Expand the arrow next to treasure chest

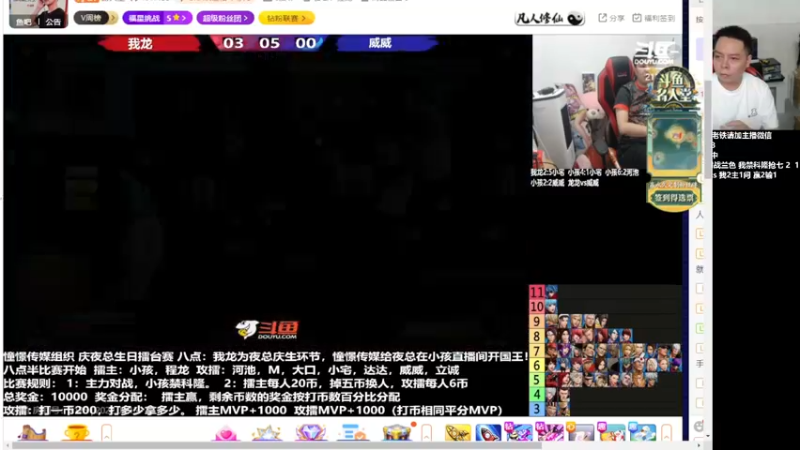pyautogui.click(x=427, y=433)
